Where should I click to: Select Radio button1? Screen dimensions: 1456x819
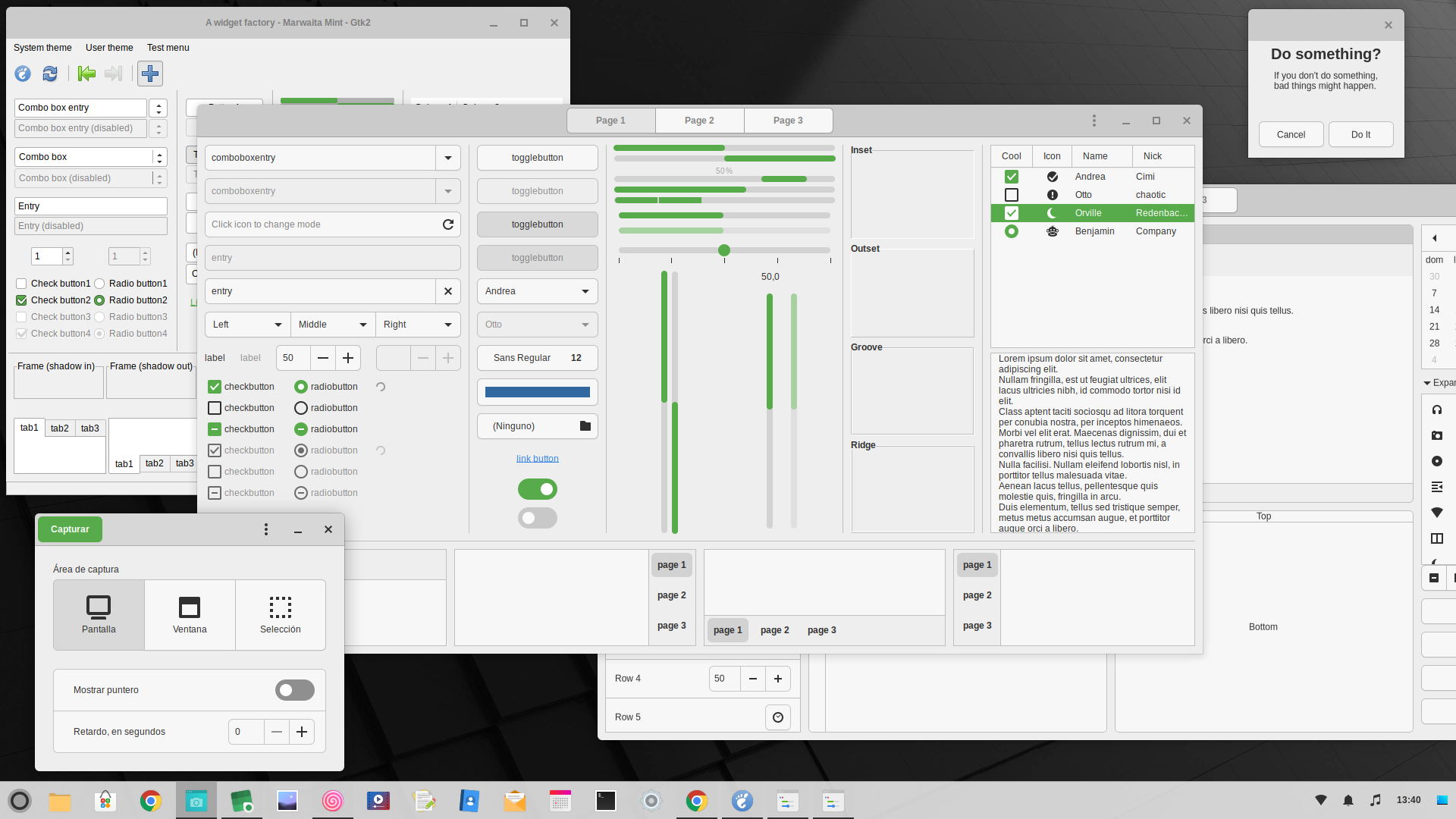point(99,283)
